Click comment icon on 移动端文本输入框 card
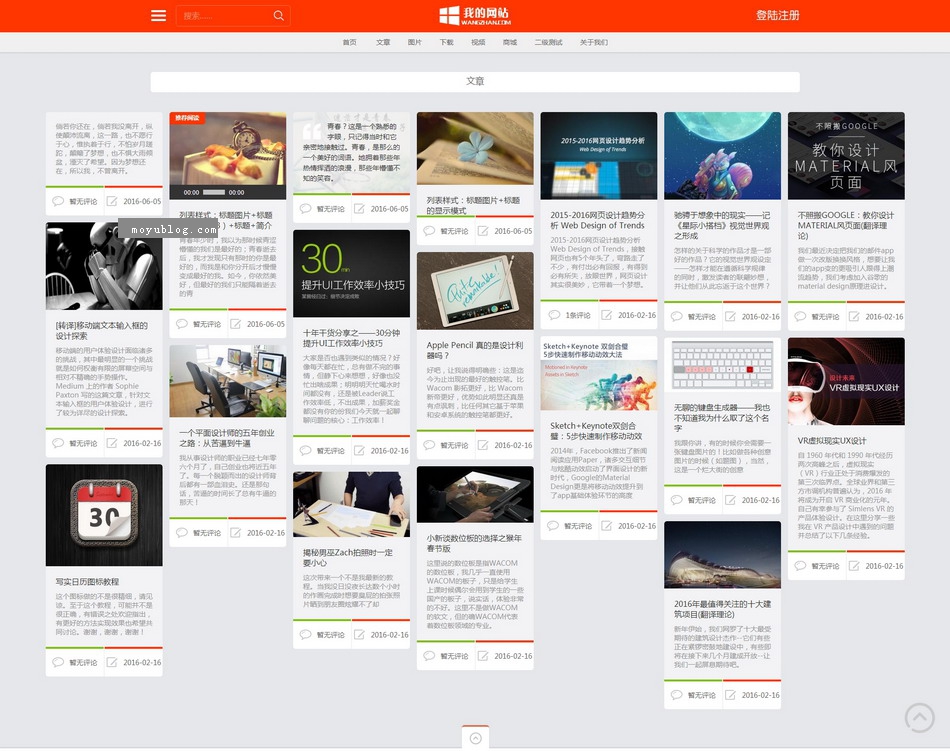The height and width of the screenshot is (751, 950). pyautogui.click(x=58, y=443)
